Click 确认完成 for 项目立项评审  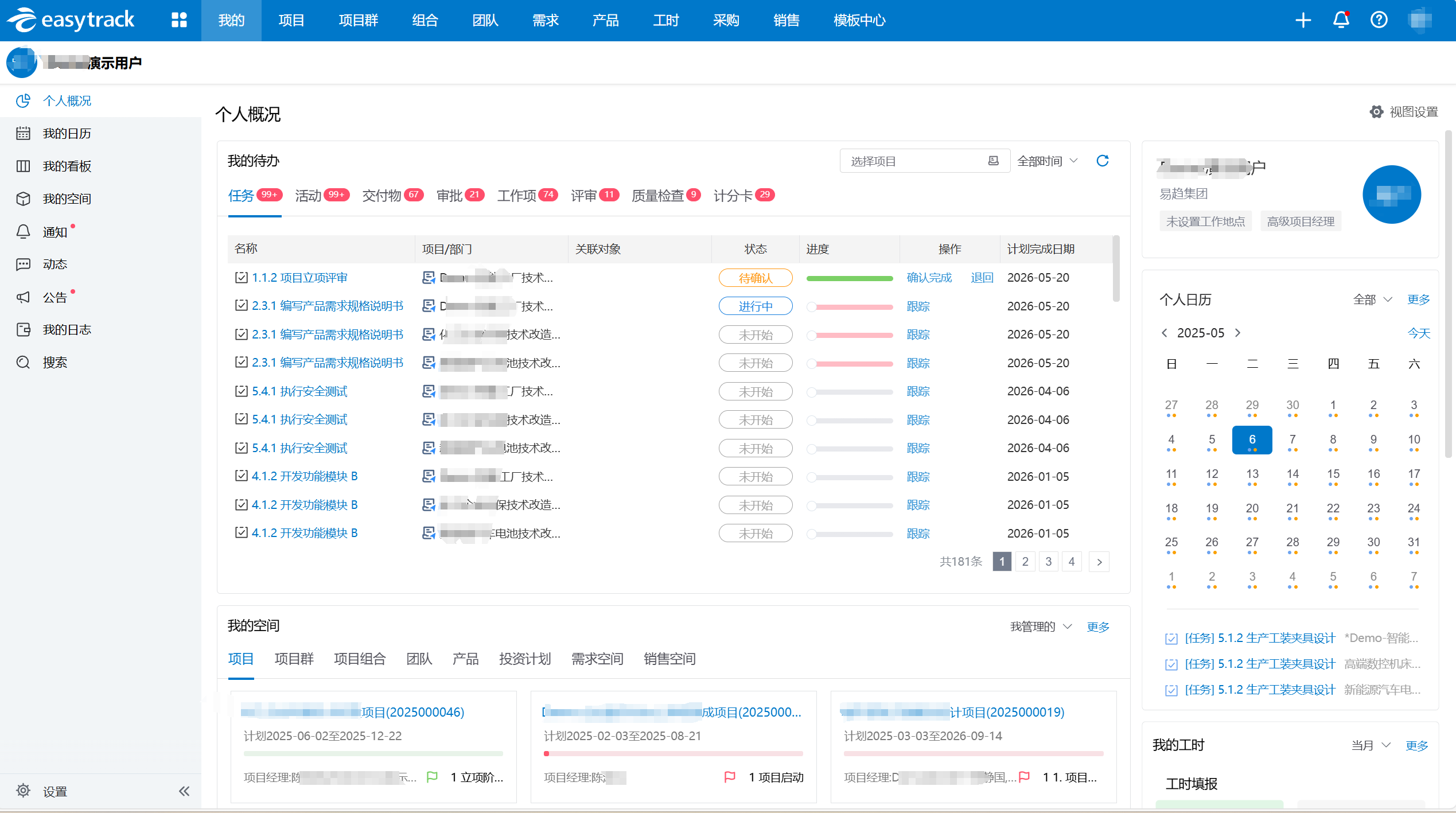(x=929, y=278)
